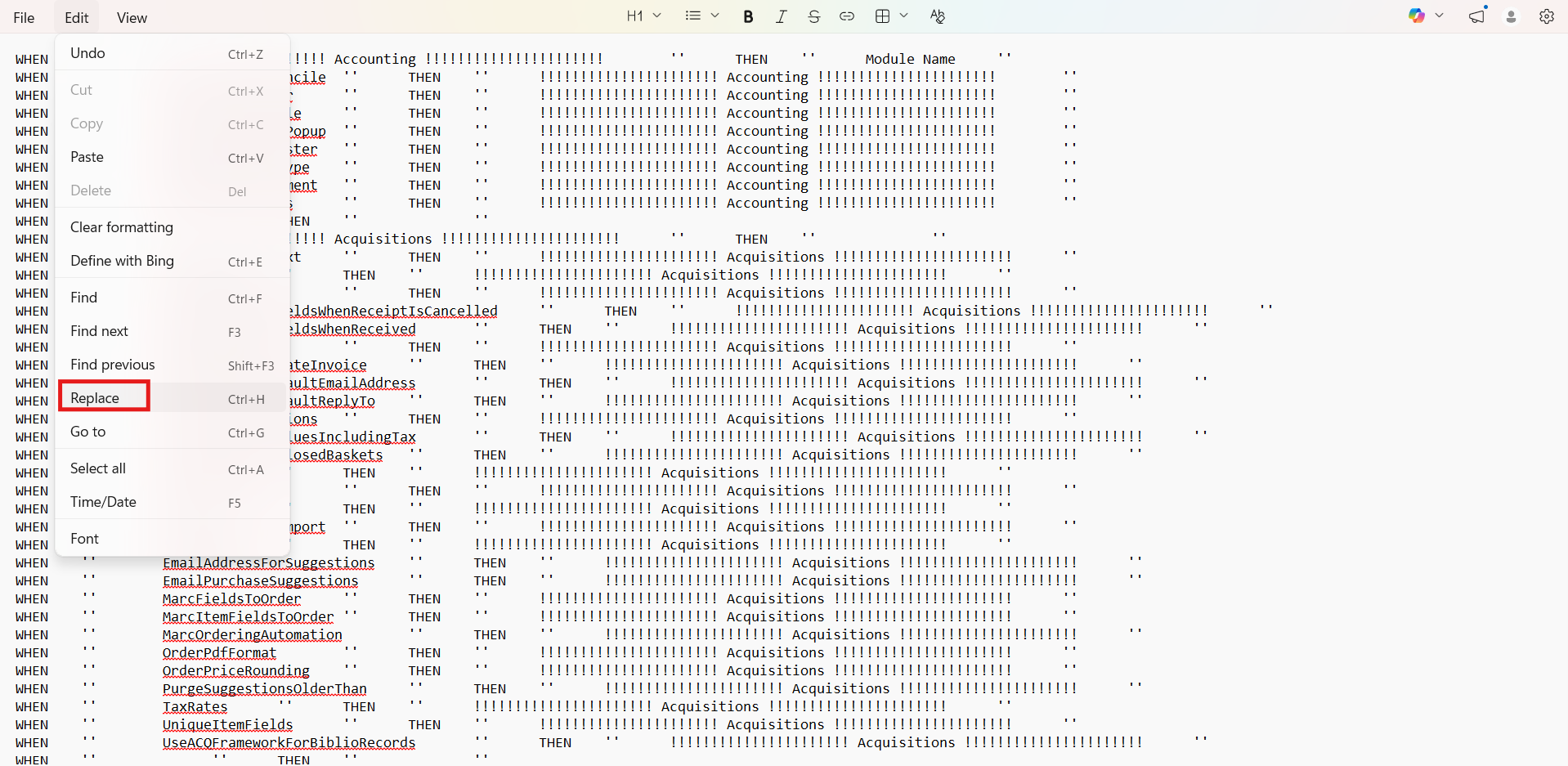Click Define with Bing menu entry
Screen dimensions: 1568x766
pos(122,261)
